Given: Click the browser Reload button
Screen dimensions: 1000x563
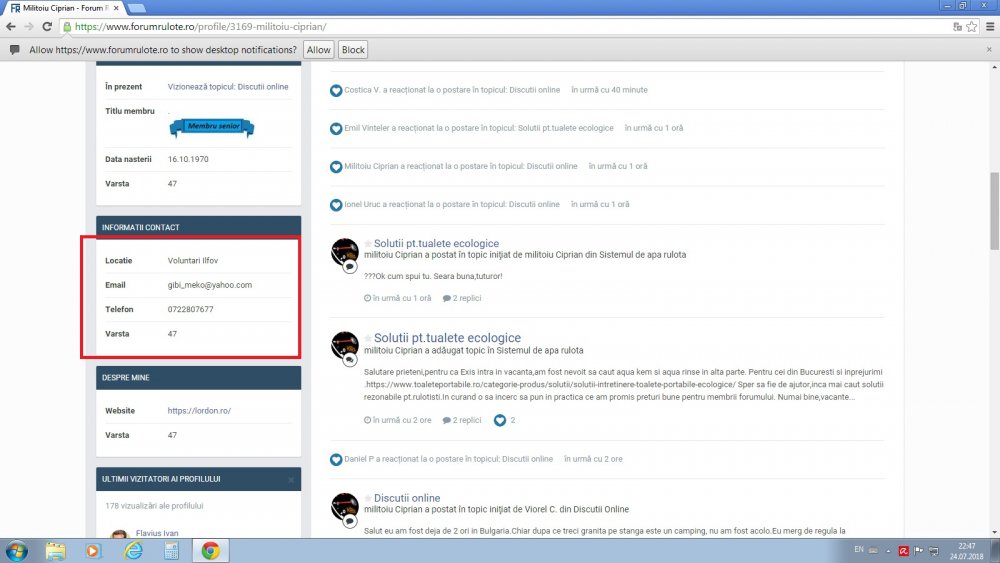Looking at the screenshot, I should (47, 27).
